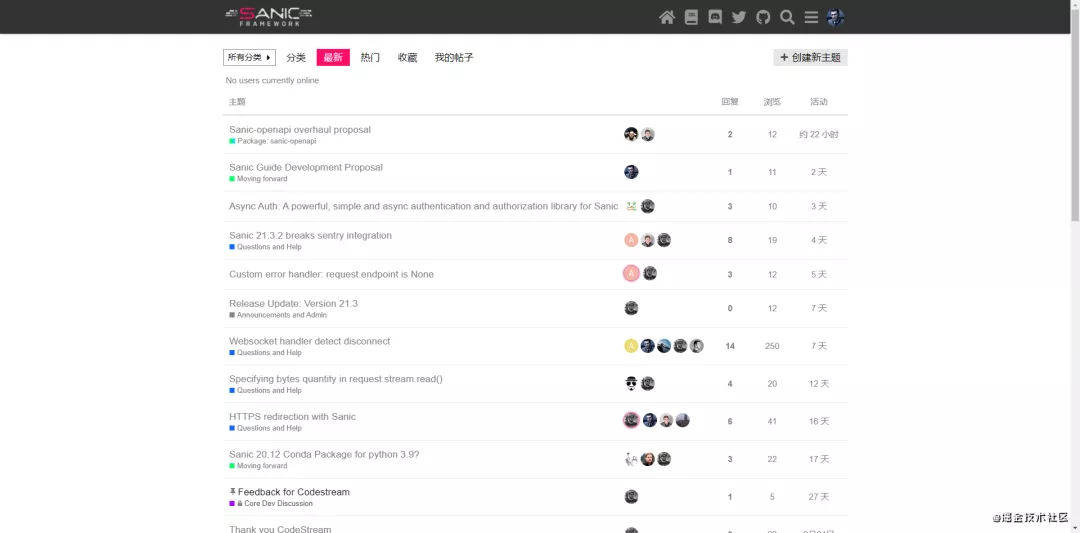Click the Sanic Framework logo
Viewport: 1080px width, 533px height.
pyautogui.click(x=269, y=17)
